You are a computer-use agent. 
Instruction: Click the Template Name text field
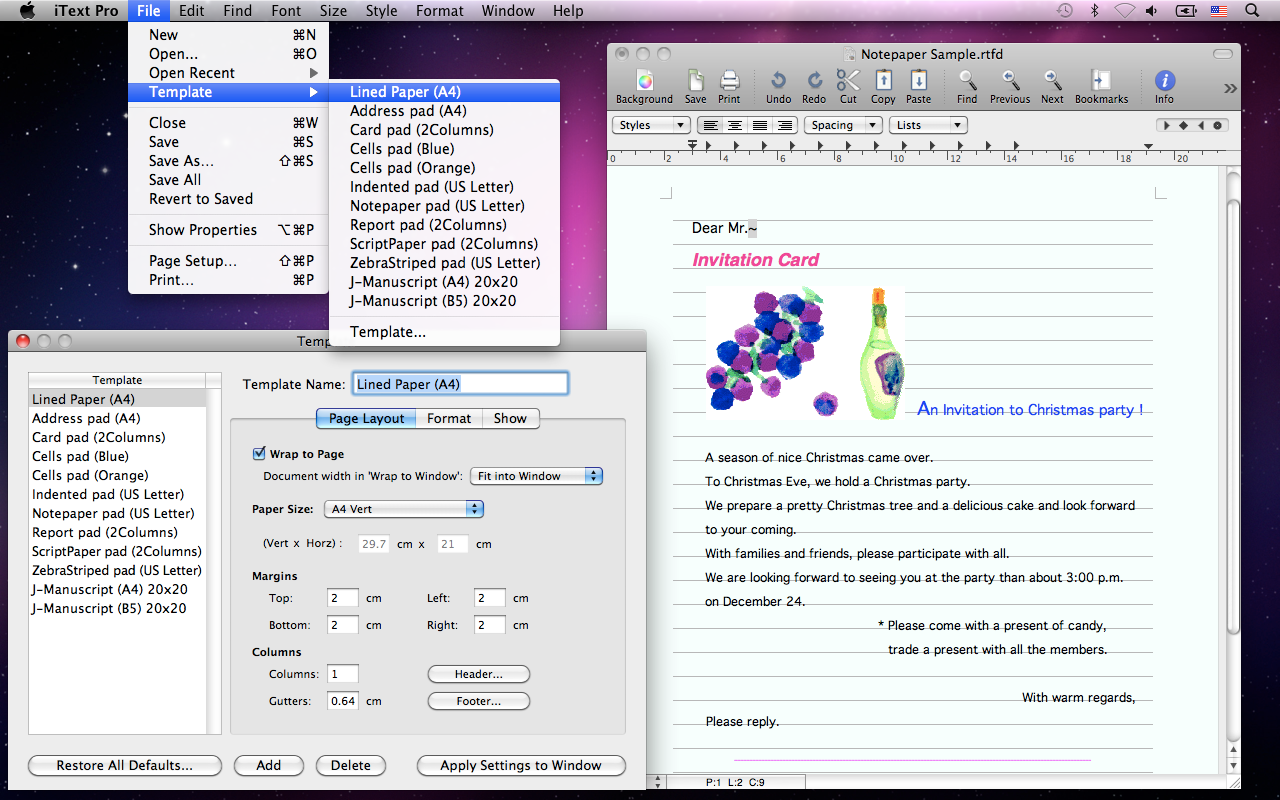pyautogui.click(x=460, y=384)
